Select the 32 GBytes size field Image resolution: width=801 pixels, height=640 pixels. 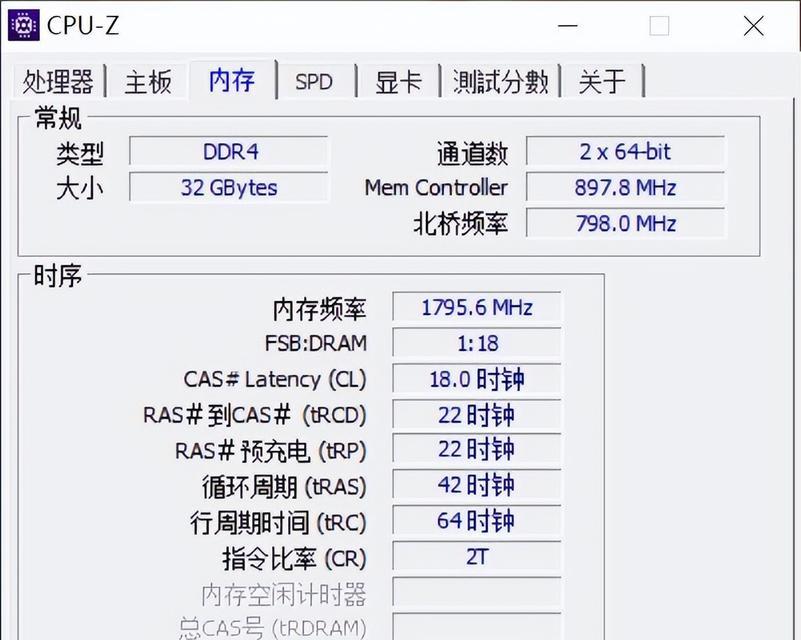tap(229, 187)
